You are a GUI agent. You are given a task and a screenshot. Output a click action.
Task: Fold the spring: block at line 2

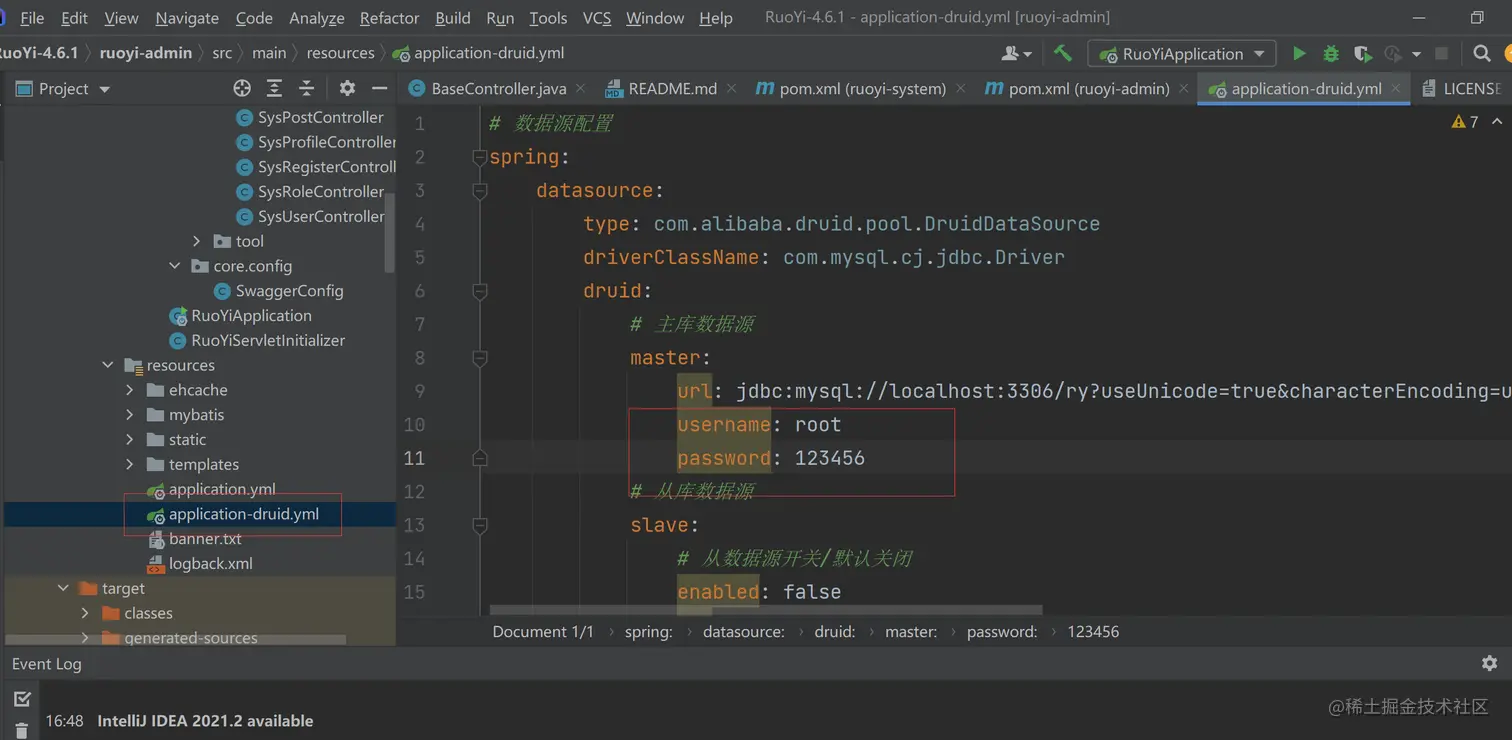(x=479, y=157)
